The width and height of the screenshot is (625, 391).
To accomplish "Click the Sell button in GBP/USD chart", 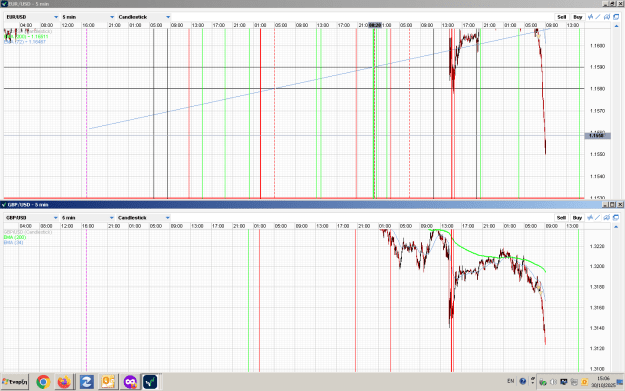I will [x=562, y=218].
